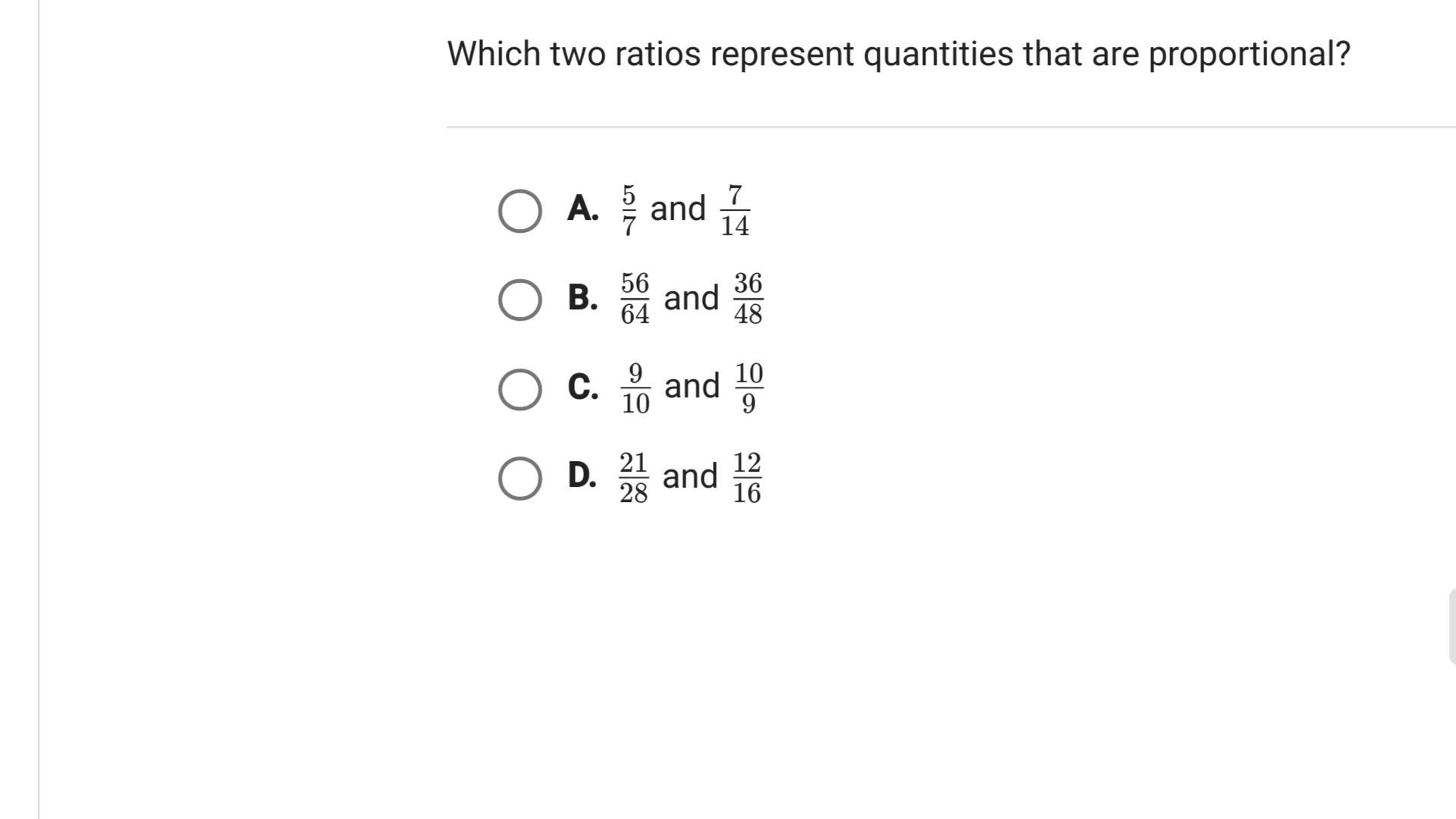Click the bold letter A. label

point(582,209)
